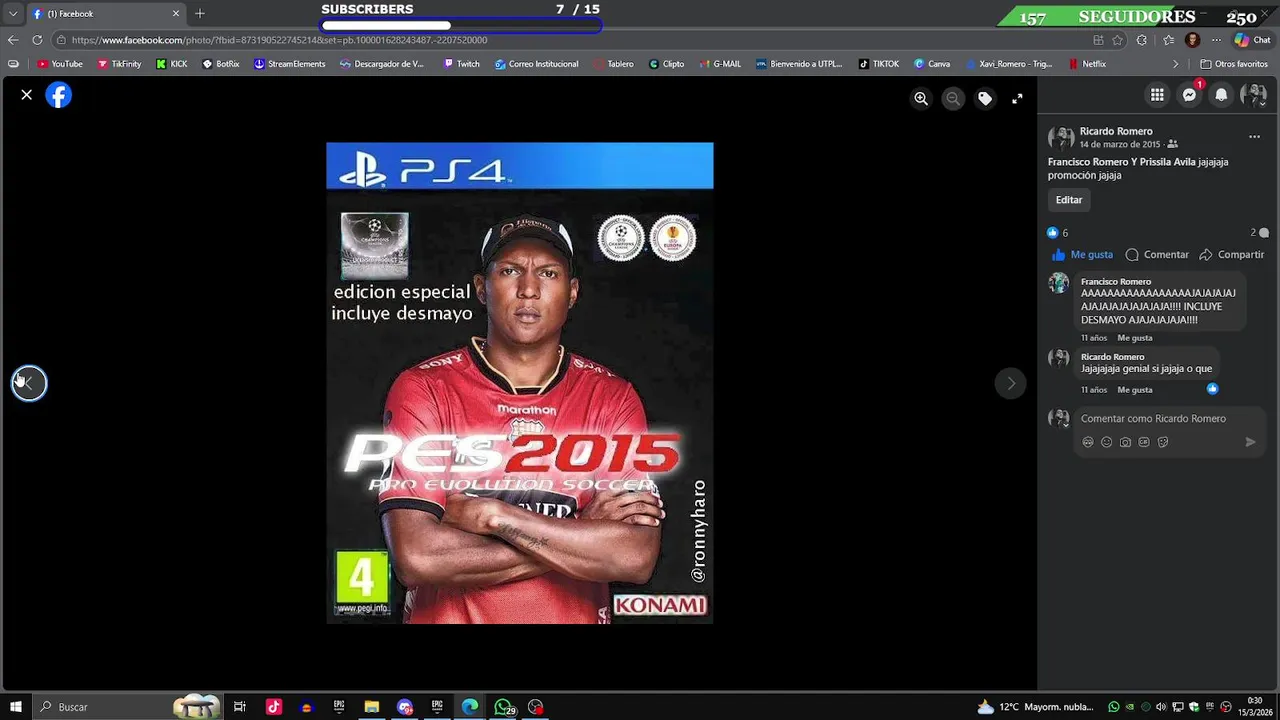Open Francisco Romero's name in the comment
This screenshot has height=720, width=1280.
click(x=1116, y=282)
